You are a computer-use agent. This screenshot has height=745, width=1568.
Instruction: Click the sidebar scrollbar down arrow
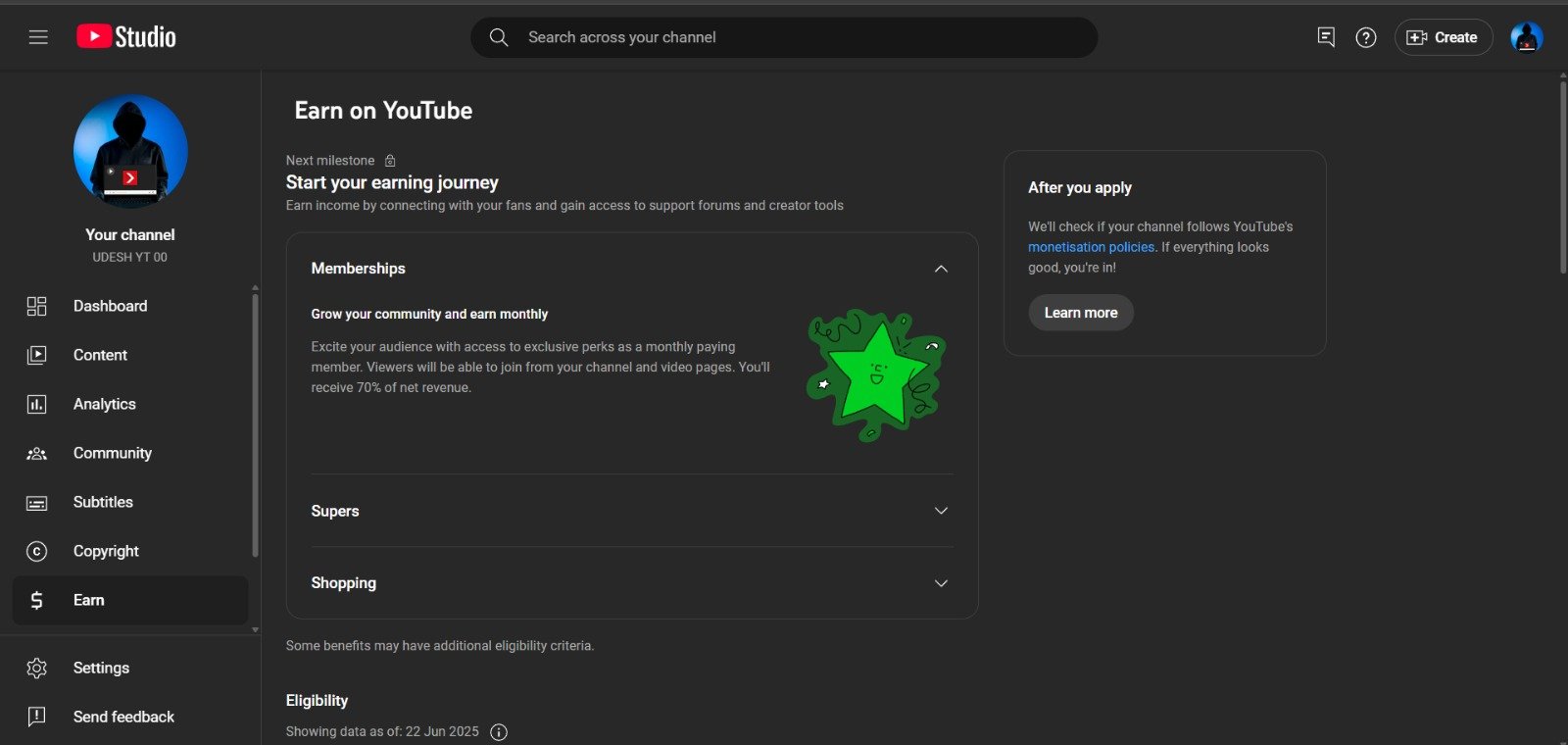[255, 629]
